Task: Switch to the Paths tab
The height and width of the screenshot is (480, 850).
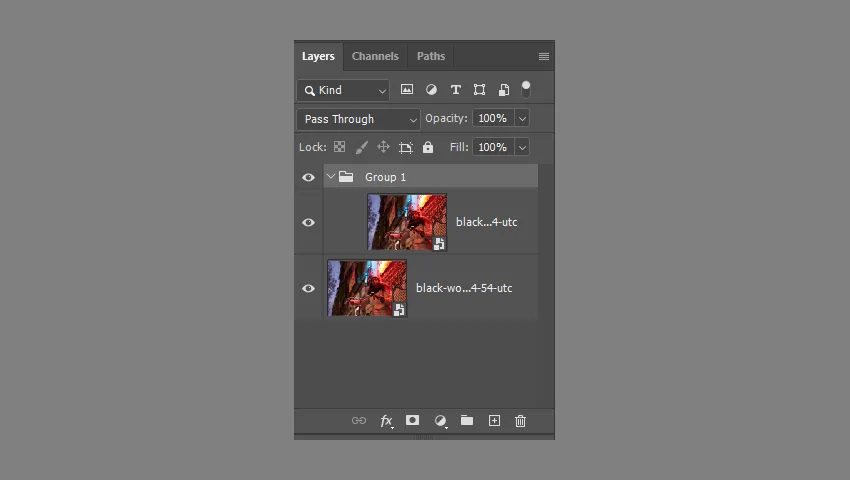Action: (431, 56)
